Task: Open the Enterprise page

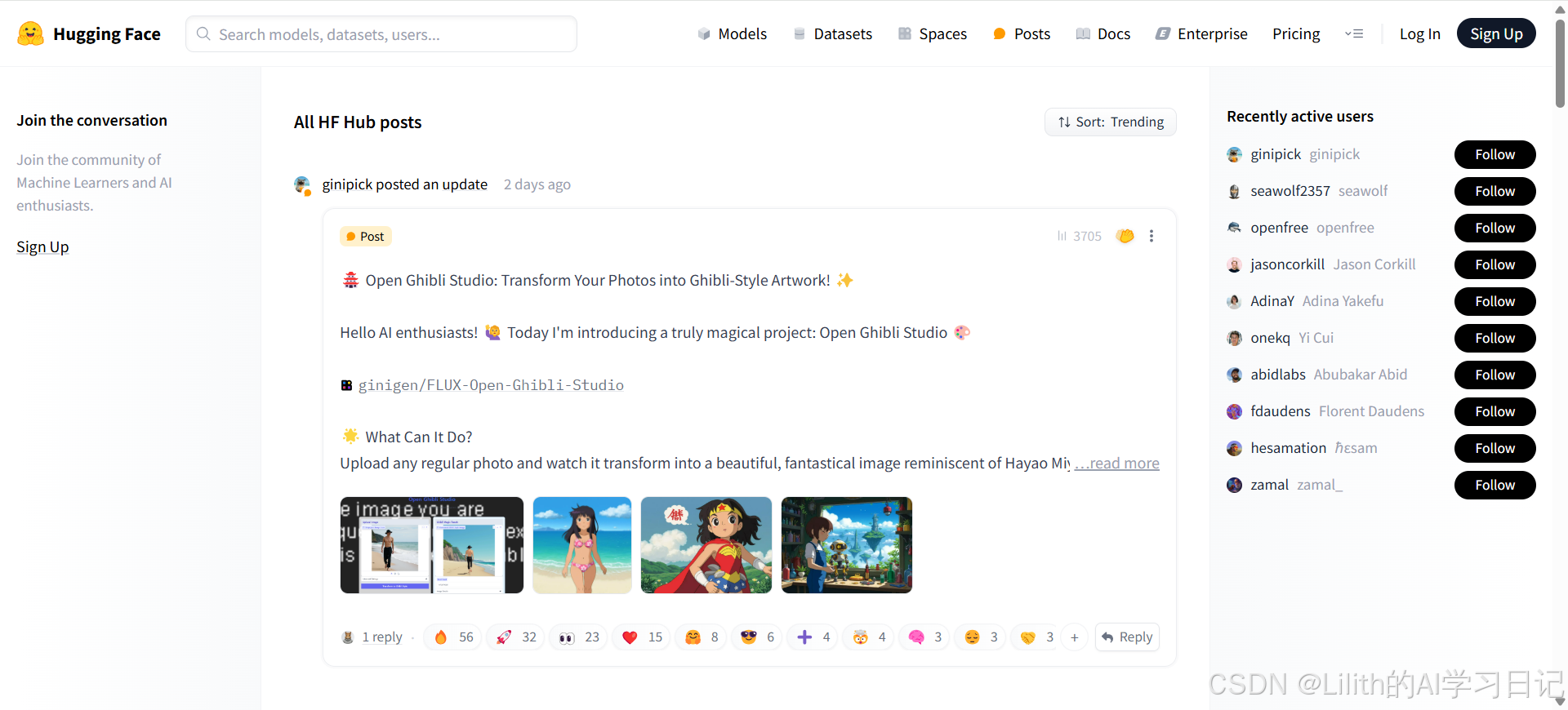Action: [x=1201, y=33]
